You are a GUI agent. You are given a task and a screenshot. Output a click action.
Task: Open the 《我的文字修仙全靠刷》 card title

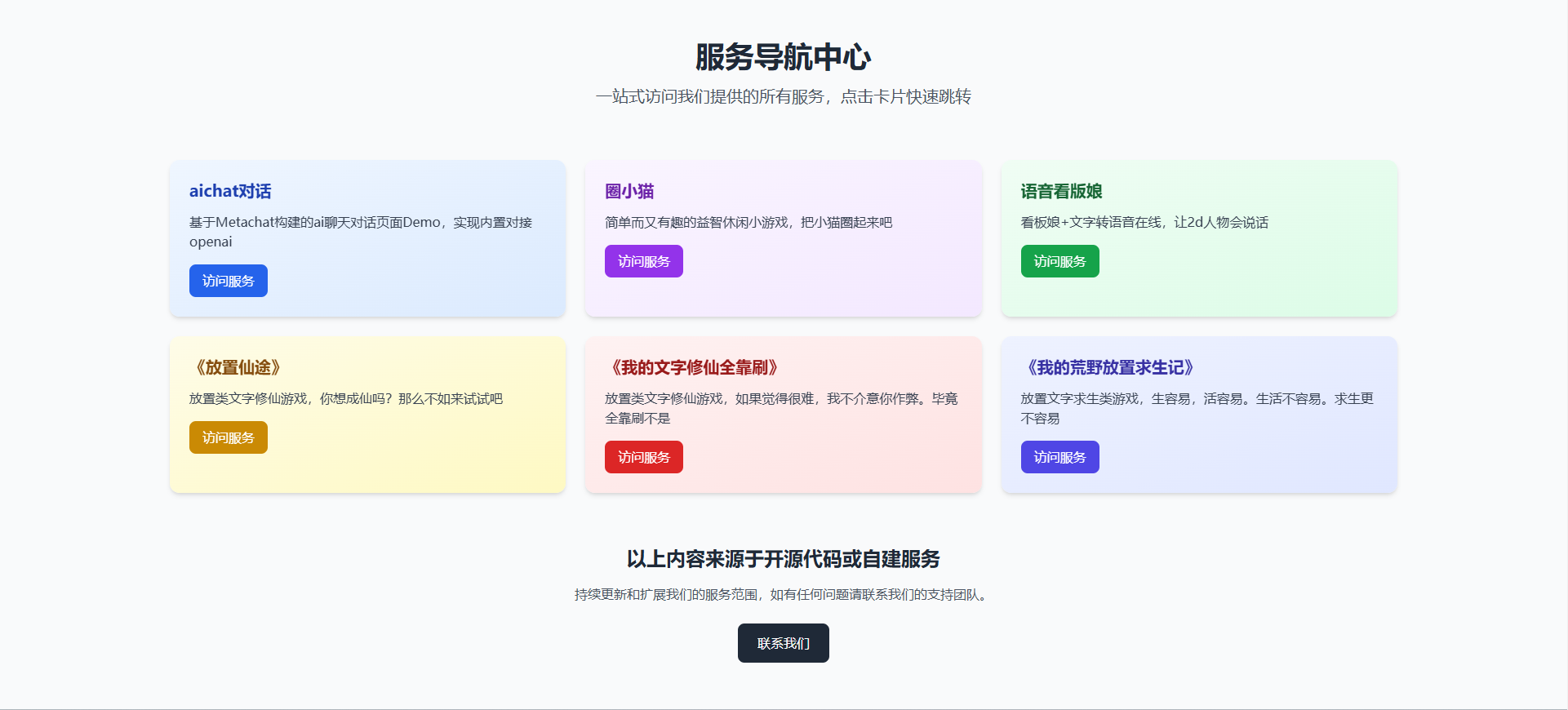(695, 367)
